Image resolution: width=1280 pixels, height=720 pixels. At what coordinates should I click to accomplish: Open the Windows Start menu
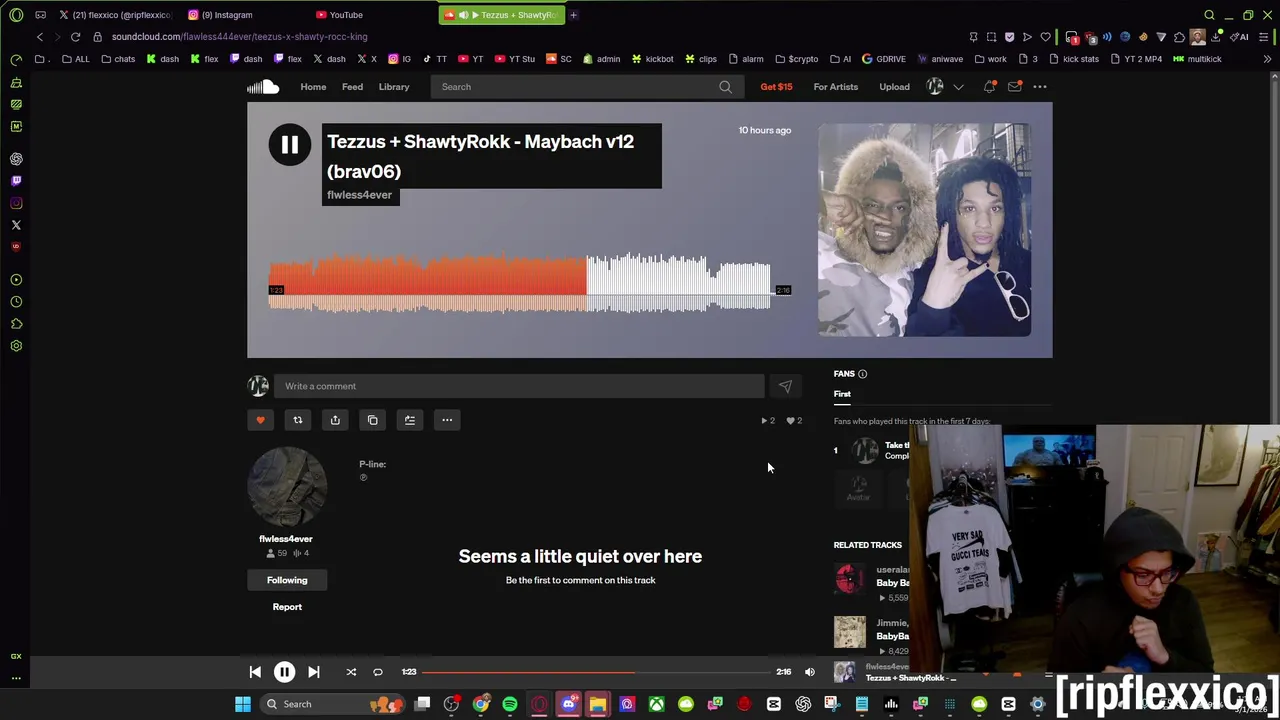[242, 704]
